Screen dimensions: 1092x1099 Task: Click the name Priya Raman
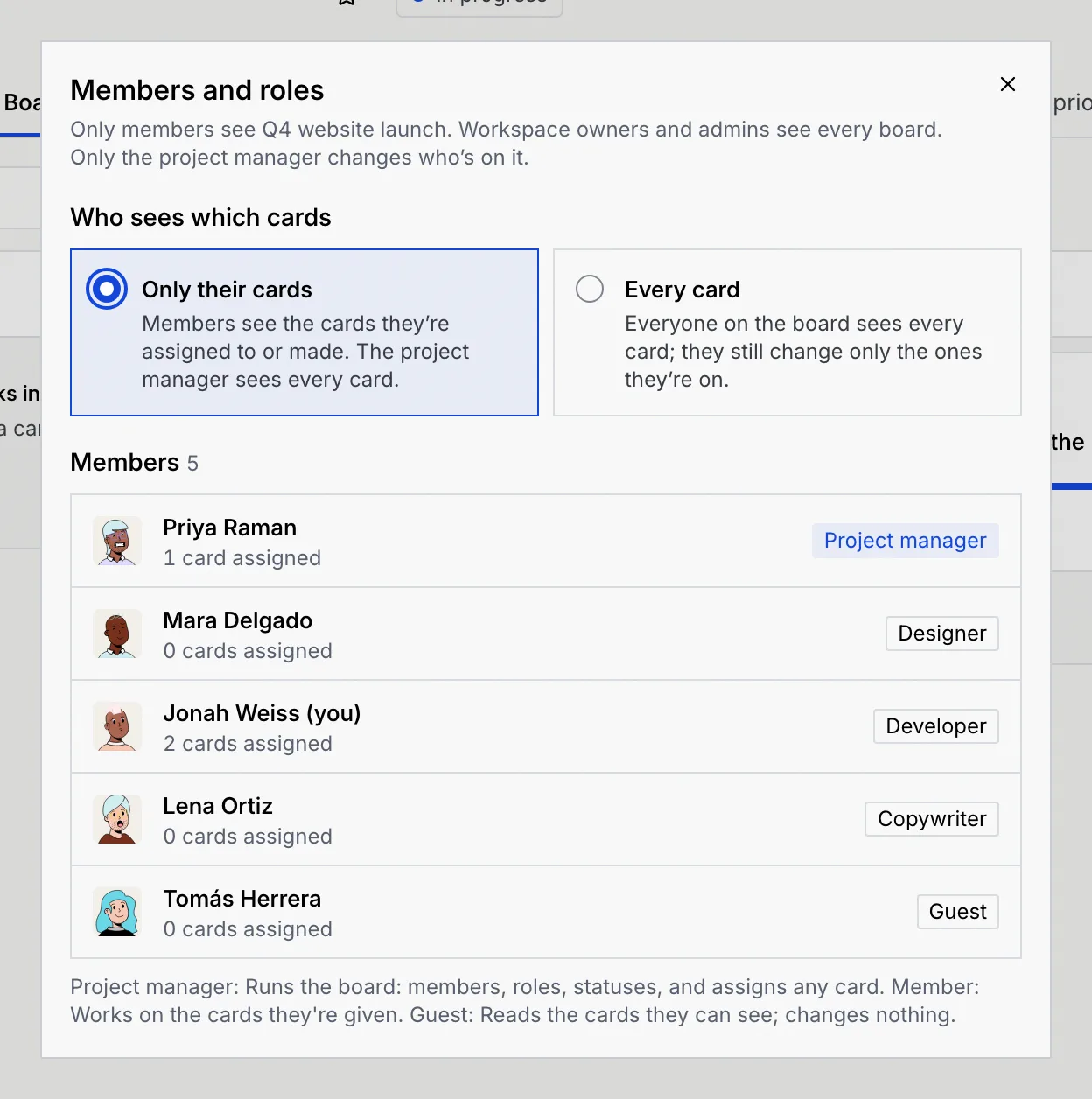pos(230,528)
